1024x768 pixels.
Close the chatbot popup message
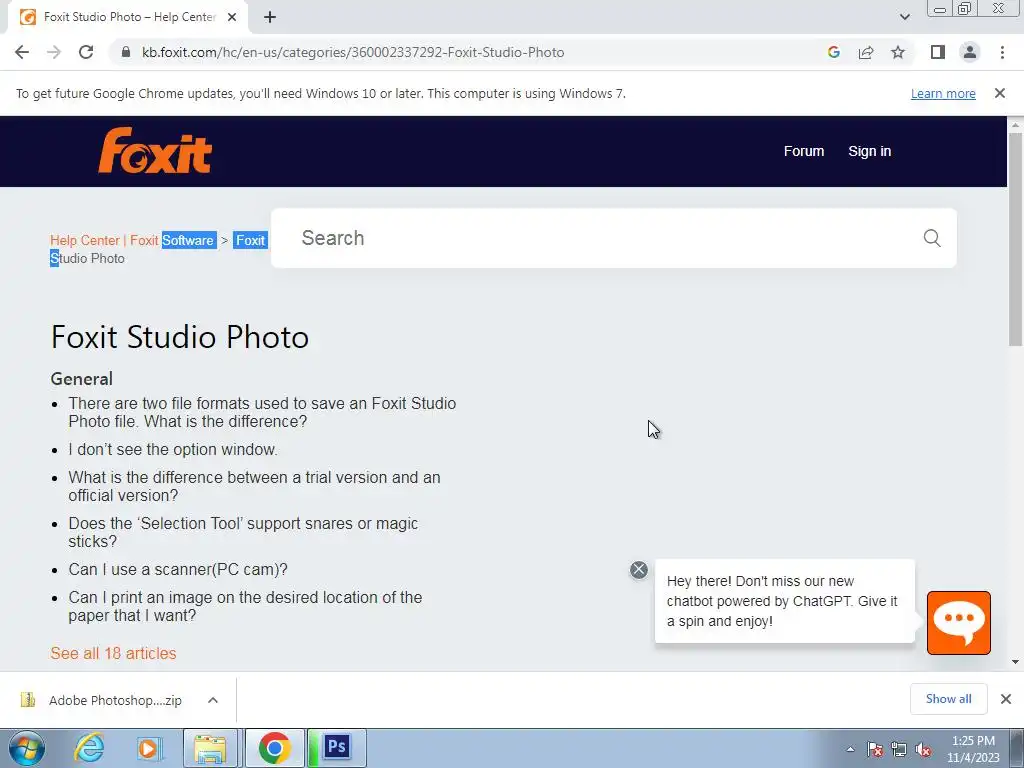point(639,569)
